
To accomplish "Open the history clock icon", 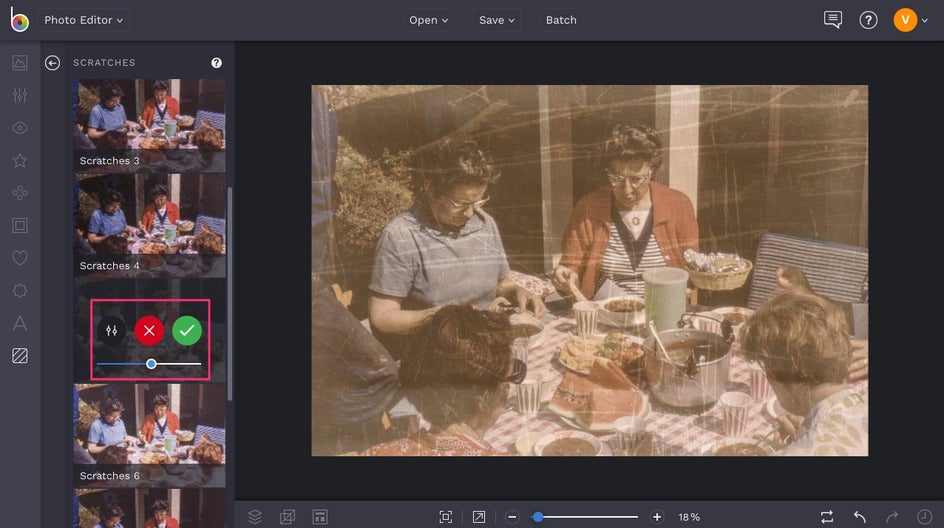I will [x=924, y=517].
